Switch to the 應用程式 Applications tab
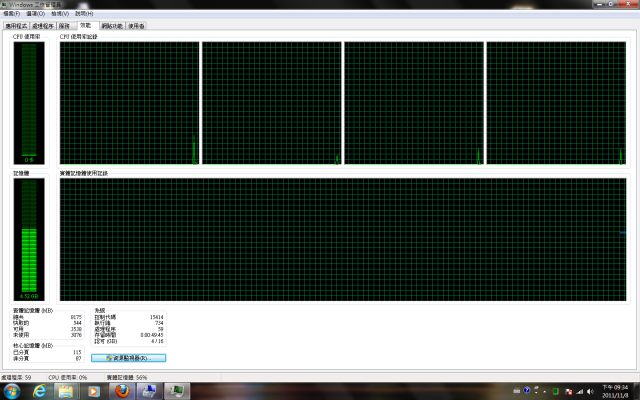Screen dimensions: 640x400 tap(16, 26)
